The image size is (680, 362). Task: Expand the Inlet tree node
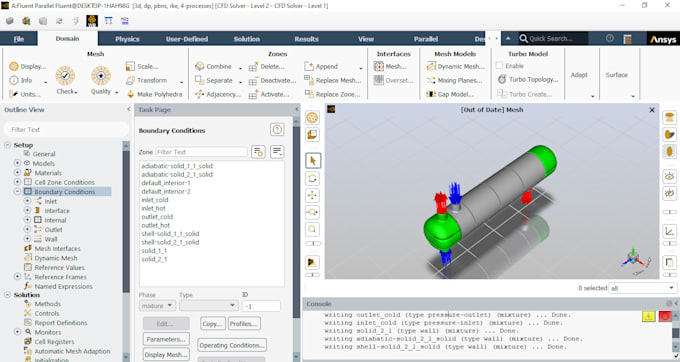pos(27,201)
